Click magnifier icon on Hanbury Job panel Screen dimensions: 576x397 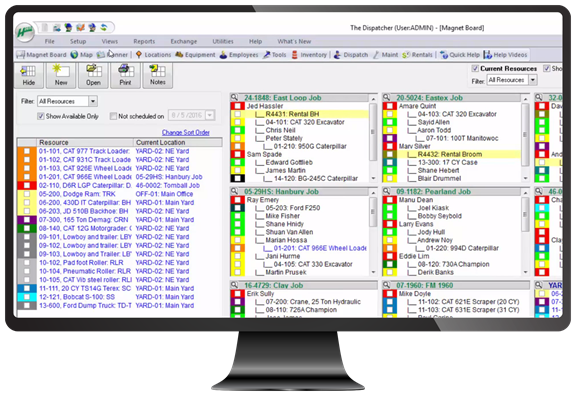click(234, 191)
